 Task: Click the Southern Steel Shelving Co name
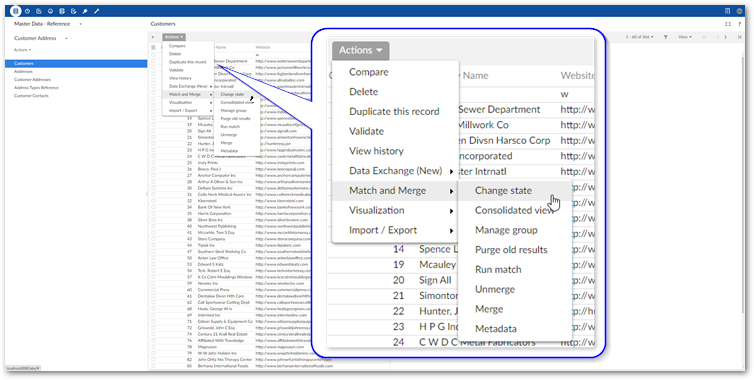click(222, 252)
